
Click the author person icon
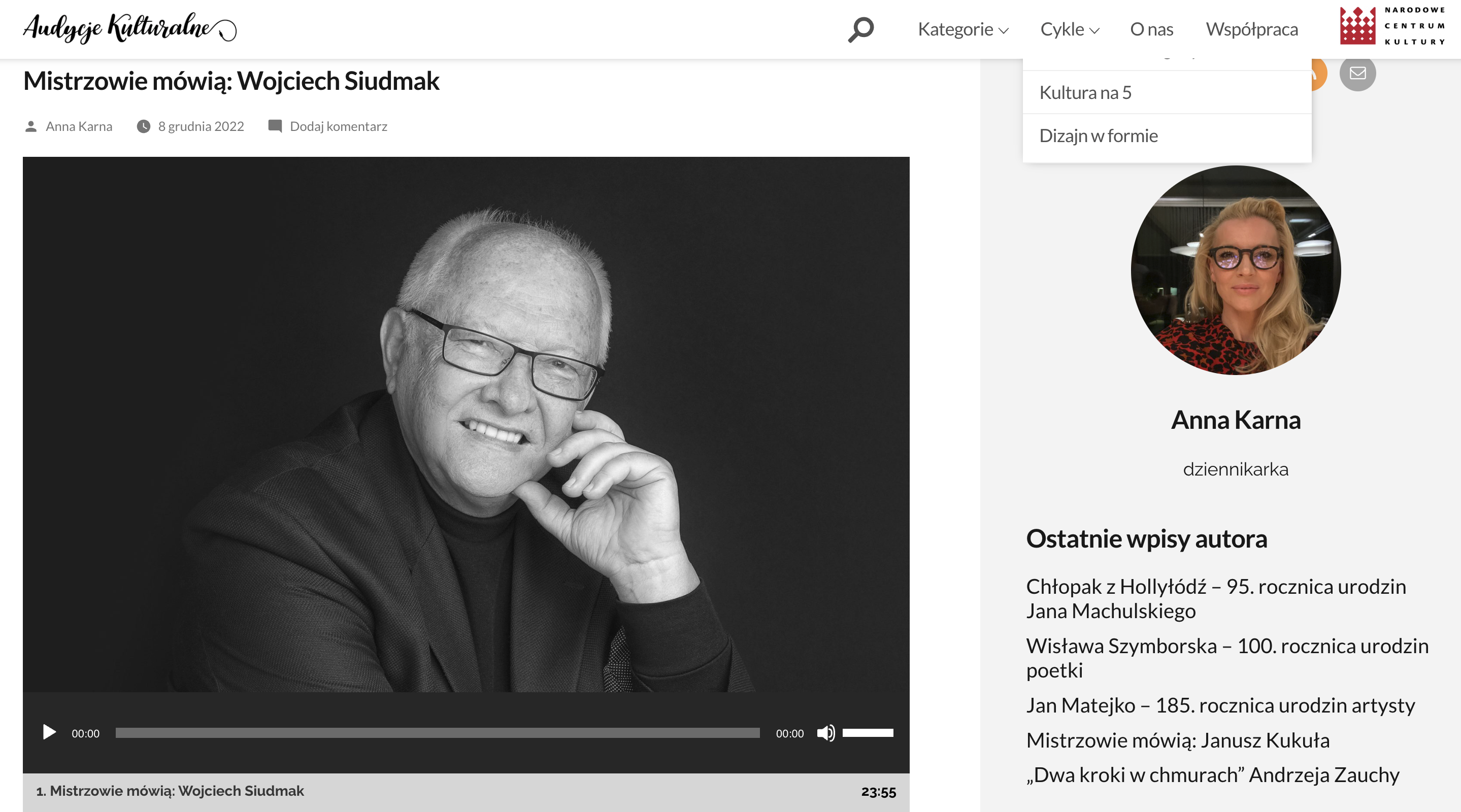[x=31, y=126]
